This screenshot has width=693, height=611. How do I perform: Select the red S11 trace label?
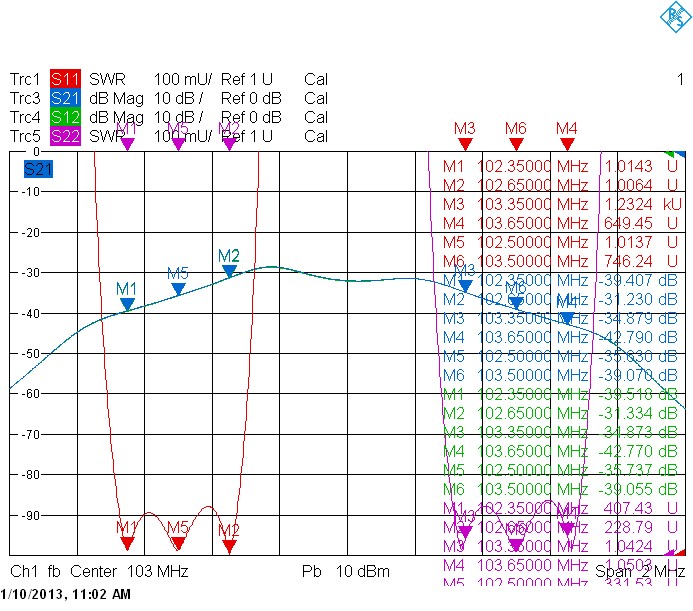[65, 79]
